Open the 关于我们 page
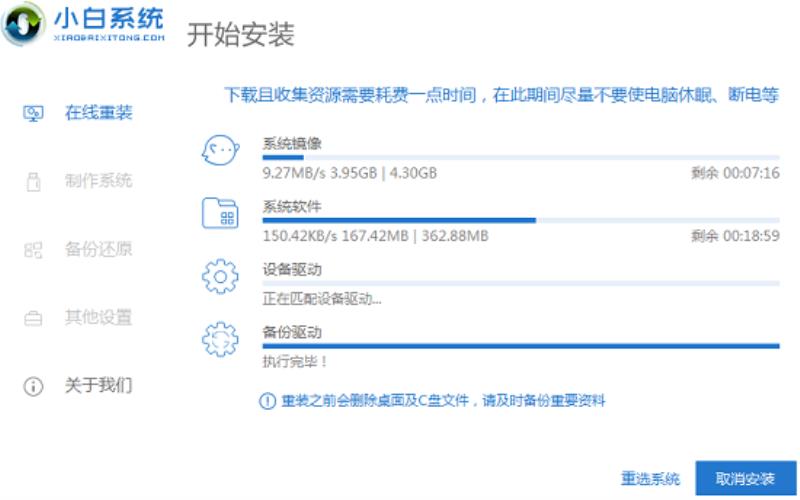 pos(98,385)
